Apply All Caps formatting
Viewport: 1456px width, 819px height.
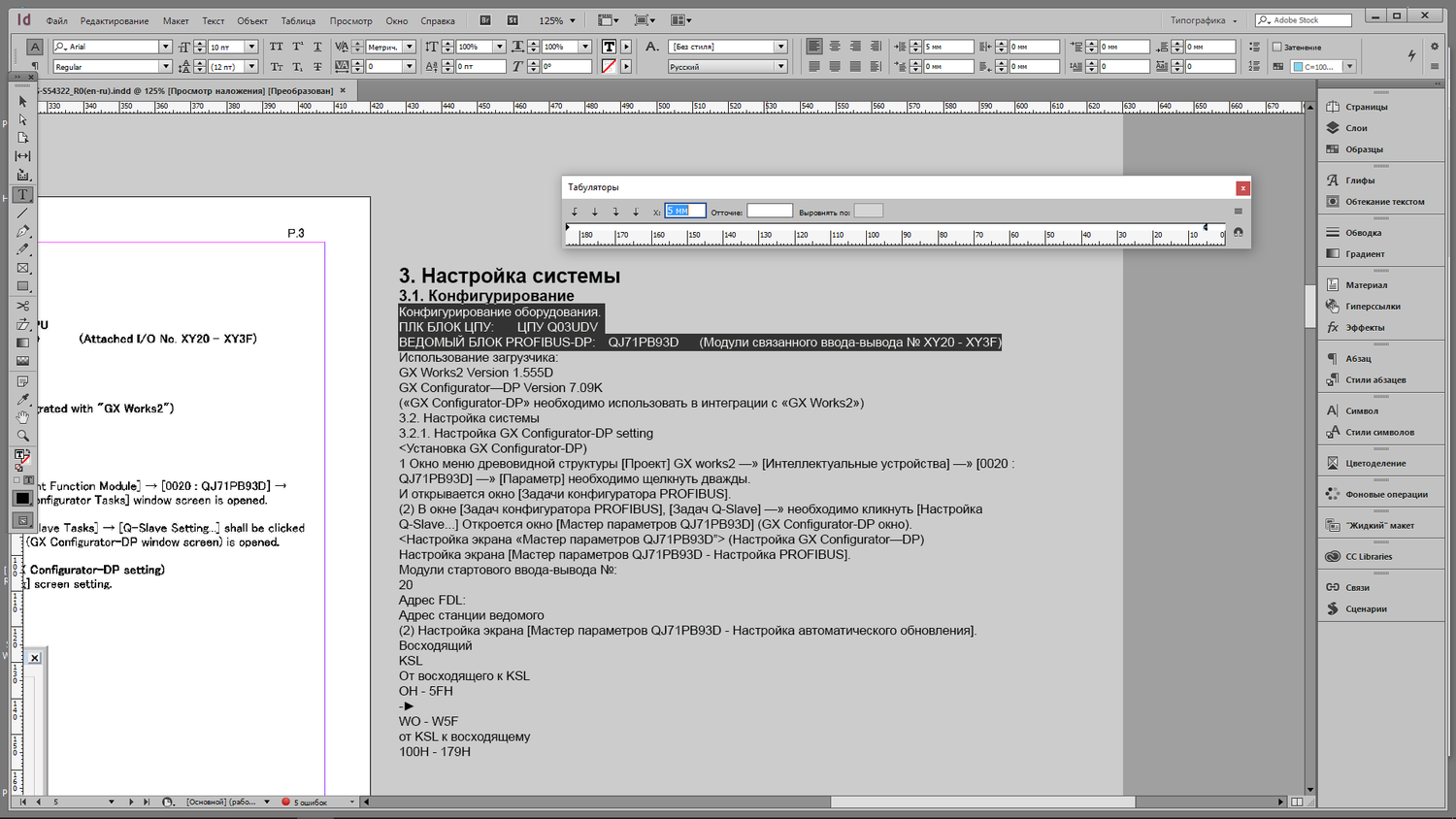tap(277, 47)
